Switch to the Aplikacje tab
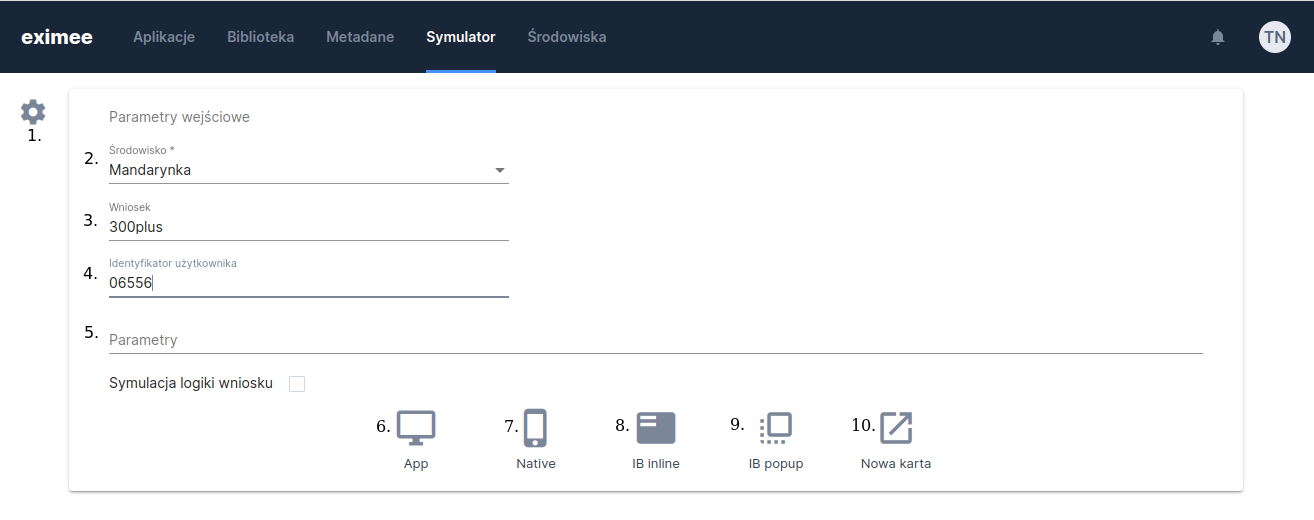 coord(164,37)
